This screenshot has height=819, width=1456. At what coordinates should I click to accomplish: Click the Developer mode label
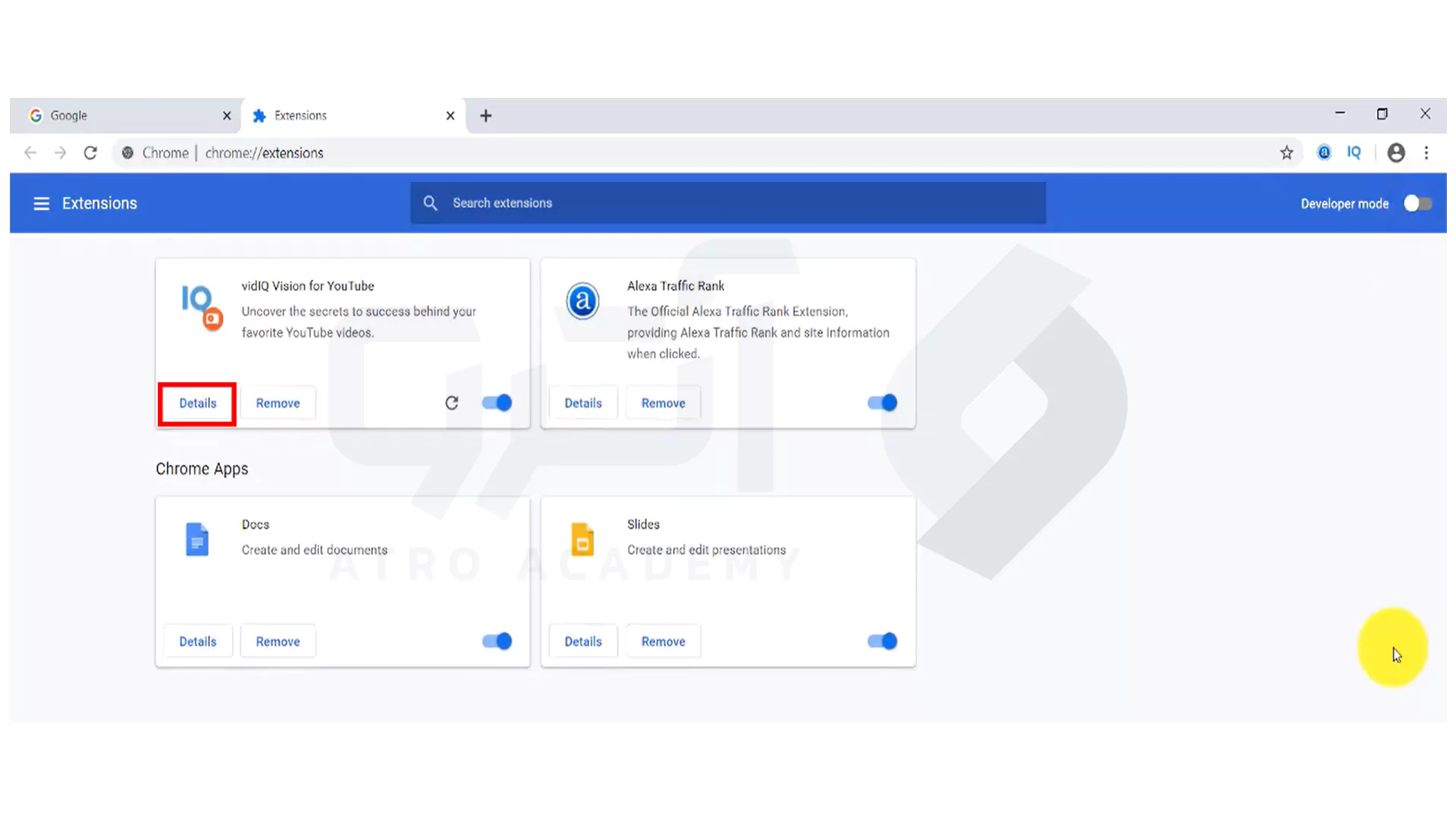tap(1345, 204)
